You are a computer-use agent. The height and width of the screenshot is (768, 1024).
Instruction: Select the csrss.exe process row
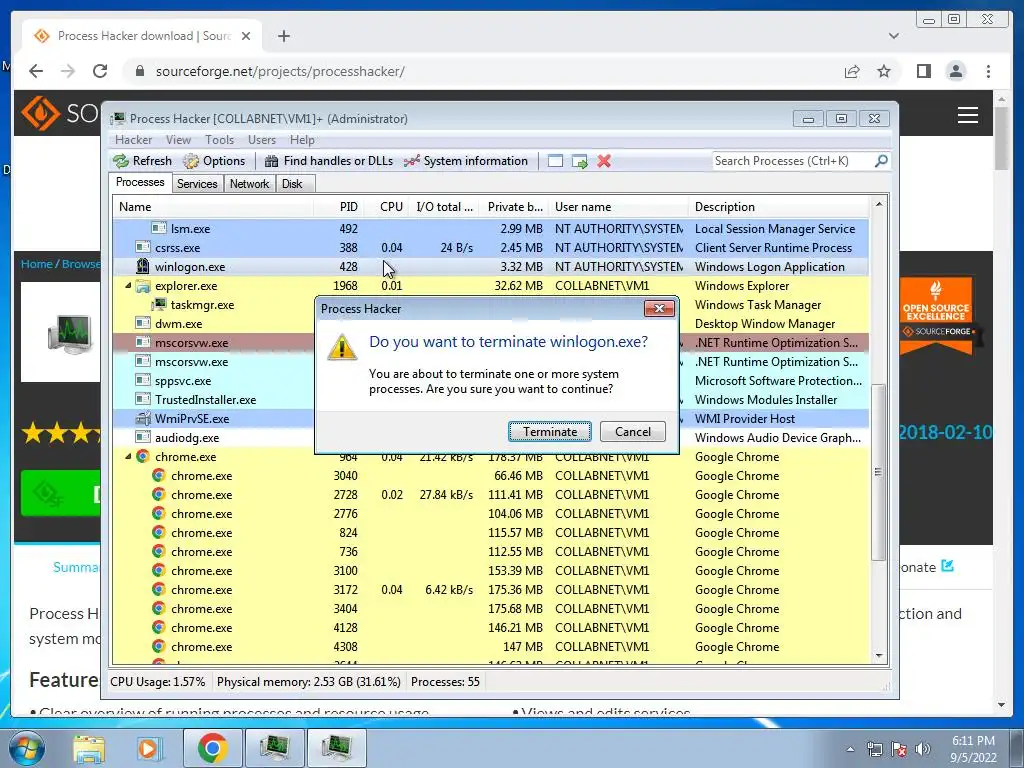pyautogui.click(x=490, y=248)
